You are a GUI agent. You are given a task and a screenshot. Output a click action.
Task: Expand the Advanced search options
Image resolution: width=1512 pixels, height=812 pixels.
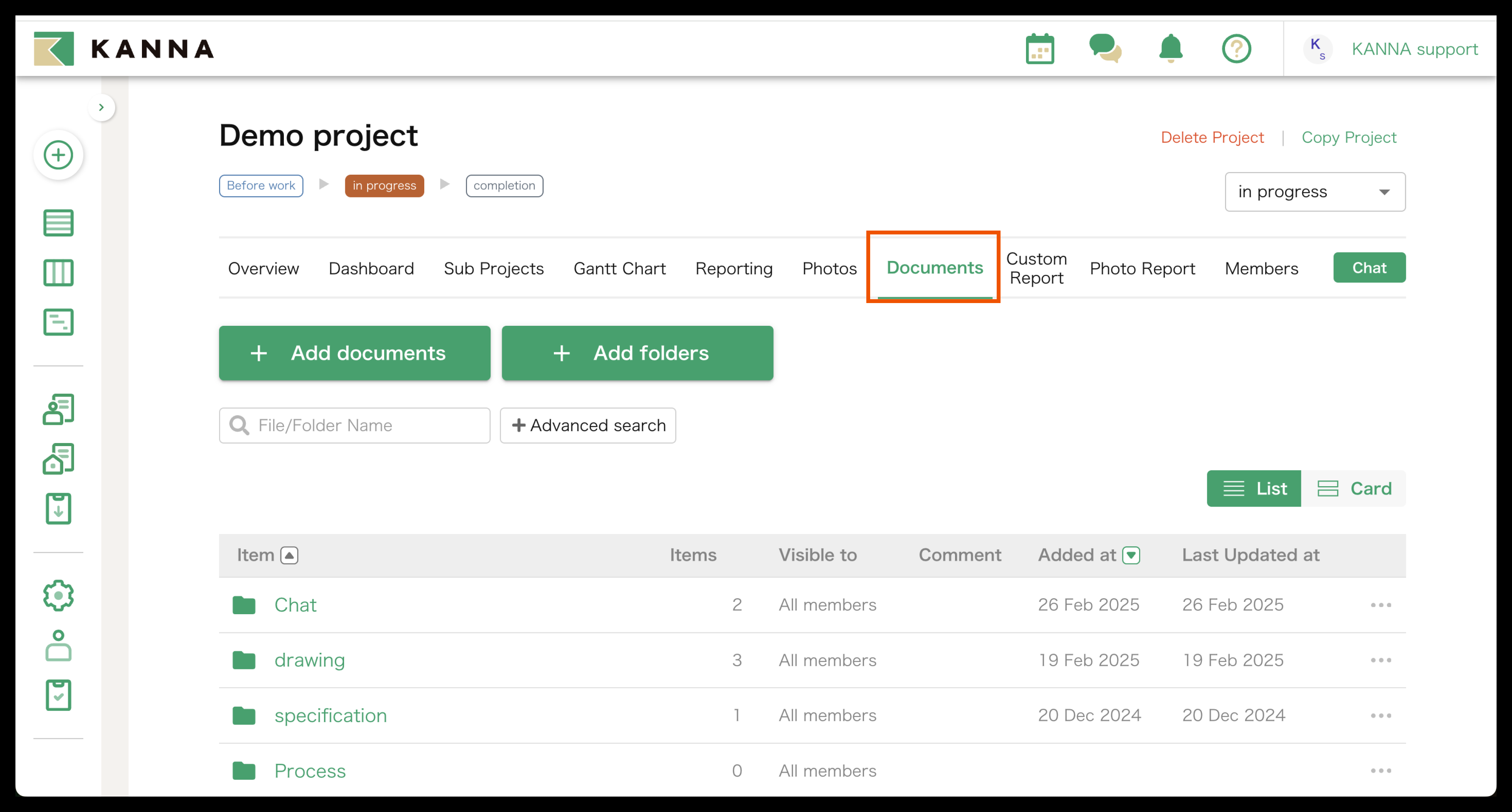[587, 425]
